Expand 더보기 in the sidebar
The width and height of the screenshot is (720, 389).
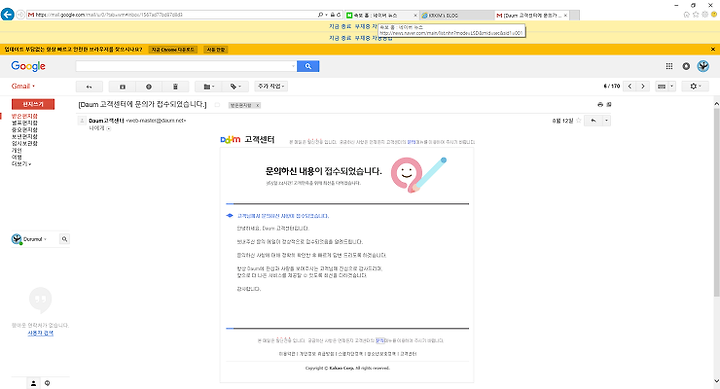[x=21, y=164]
